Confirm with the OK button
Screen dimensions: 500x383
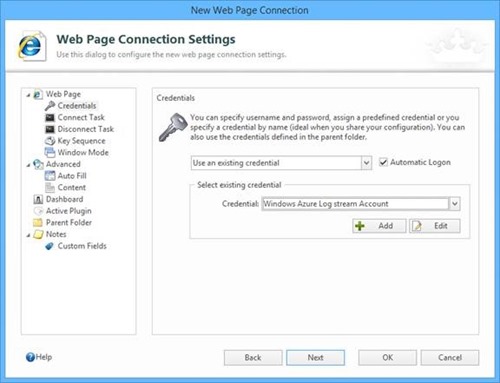387,358
